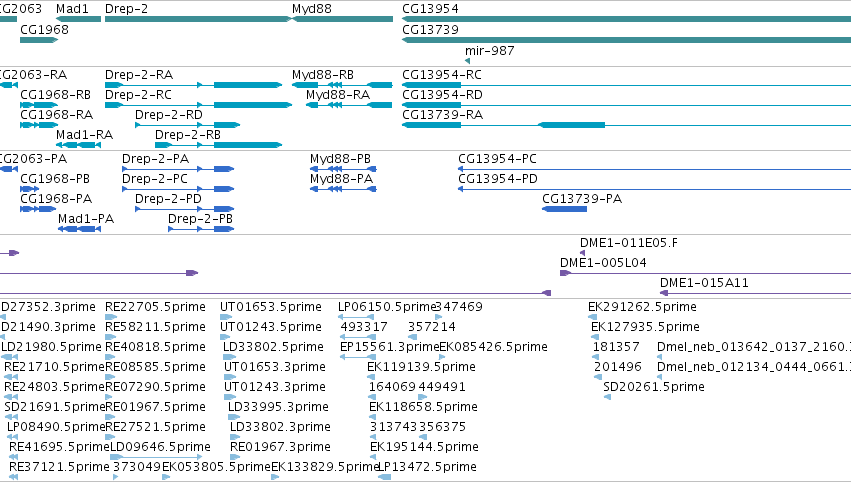Click transcript Mad1-RA
Image resolution: width=851 pixels, height=482 pixels.
pyautogui.click(x=78, y=145)
